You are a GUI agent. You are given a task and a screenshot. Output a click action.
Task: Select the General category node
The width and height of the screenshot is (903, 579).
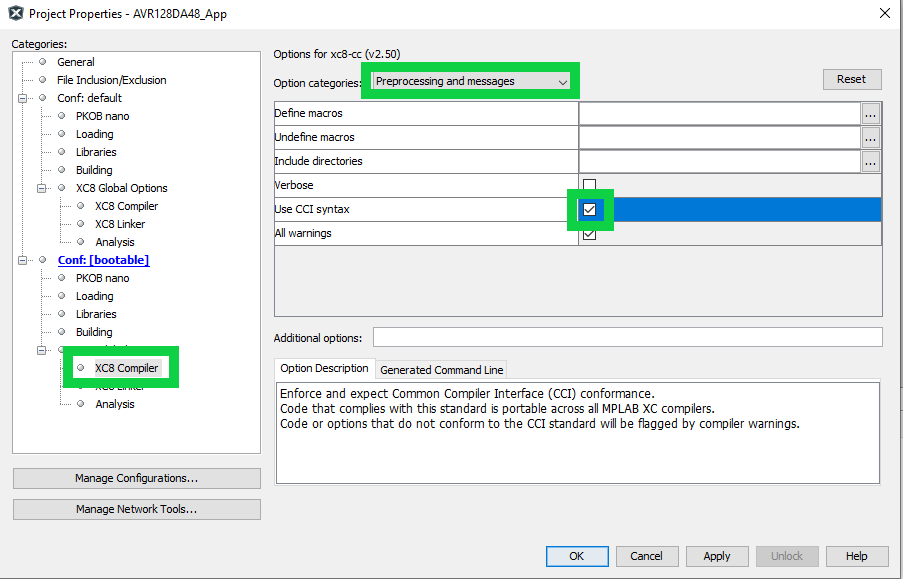tap(75, 62)
